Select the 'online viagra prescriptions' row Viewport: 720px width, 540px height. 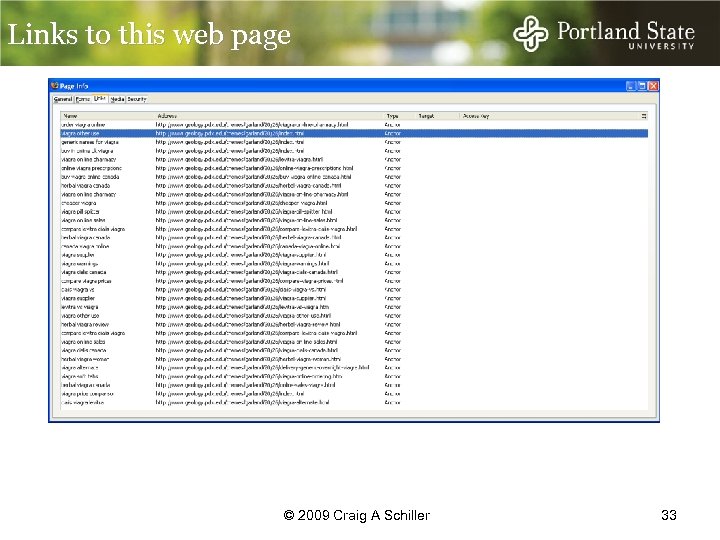click(x=354, y=169)
